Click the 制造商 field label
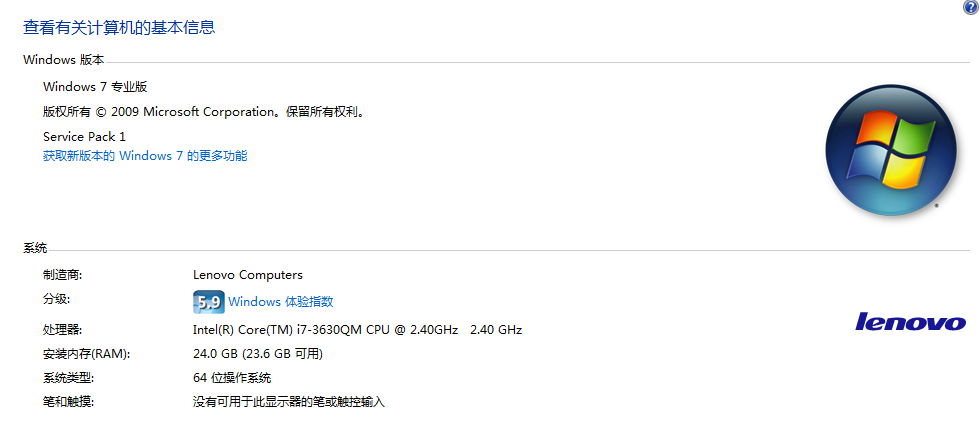This screenshot has width=980, height=425. coord(62,275)
